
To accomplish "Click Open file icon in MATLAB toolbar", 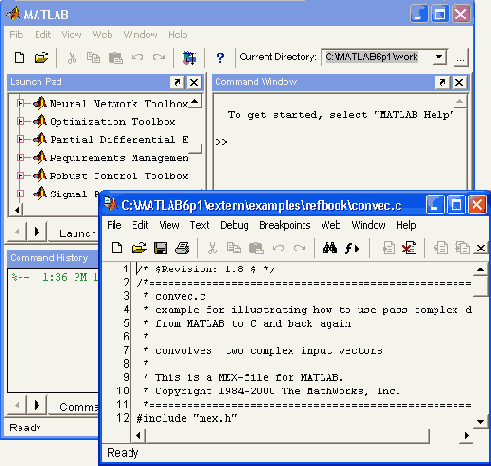I will (41, 58).
